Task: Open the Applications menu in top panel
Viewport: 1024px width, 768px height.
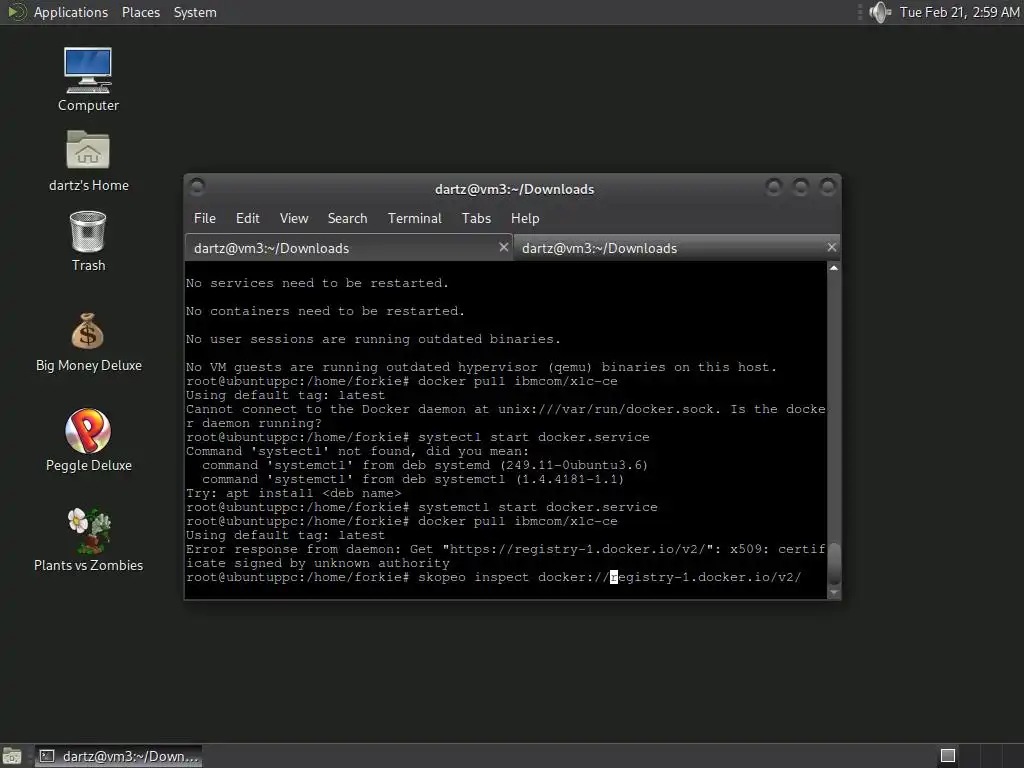Action: pyautogui.click(x=71, y=12)
